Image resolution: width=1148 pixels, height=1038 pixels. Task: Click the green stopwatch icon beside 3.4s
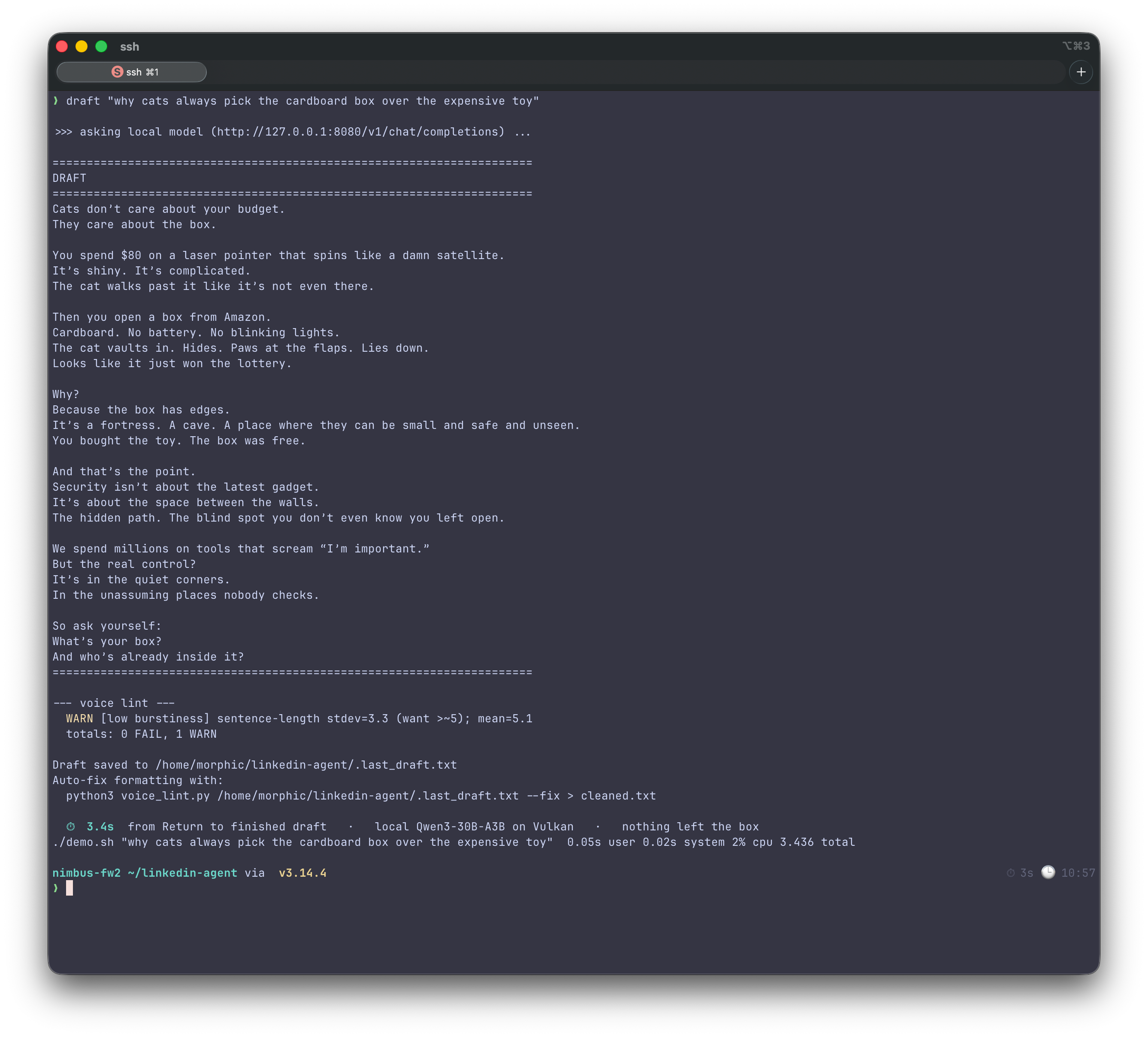point(71,826)
